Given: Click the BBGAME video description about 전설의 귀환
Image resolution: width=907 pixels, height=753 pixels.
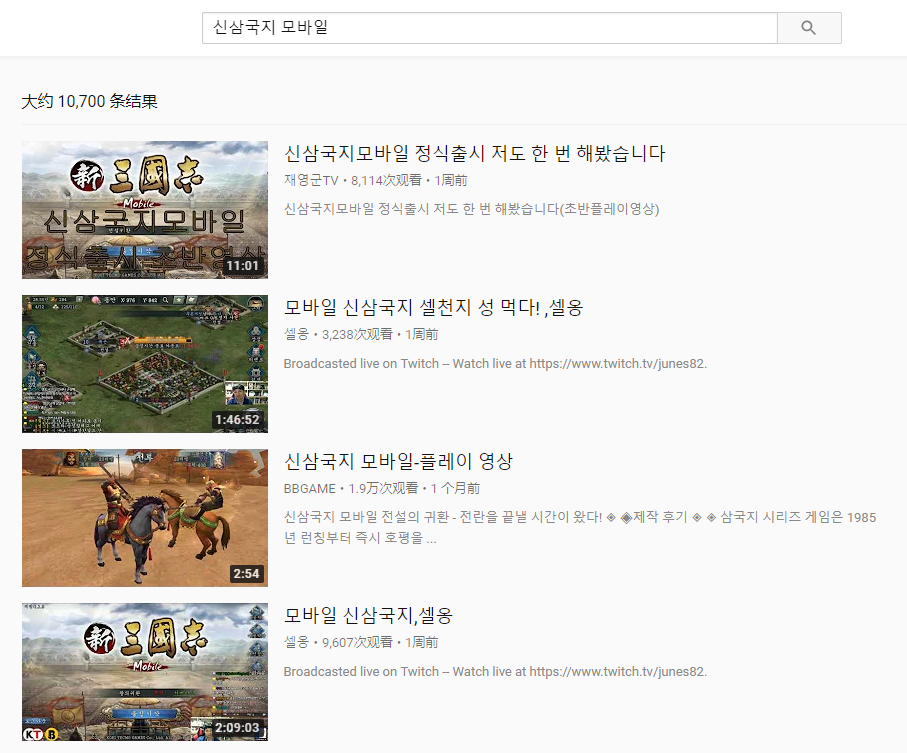Looking at the screenshot, I should (x=579, y=527).
